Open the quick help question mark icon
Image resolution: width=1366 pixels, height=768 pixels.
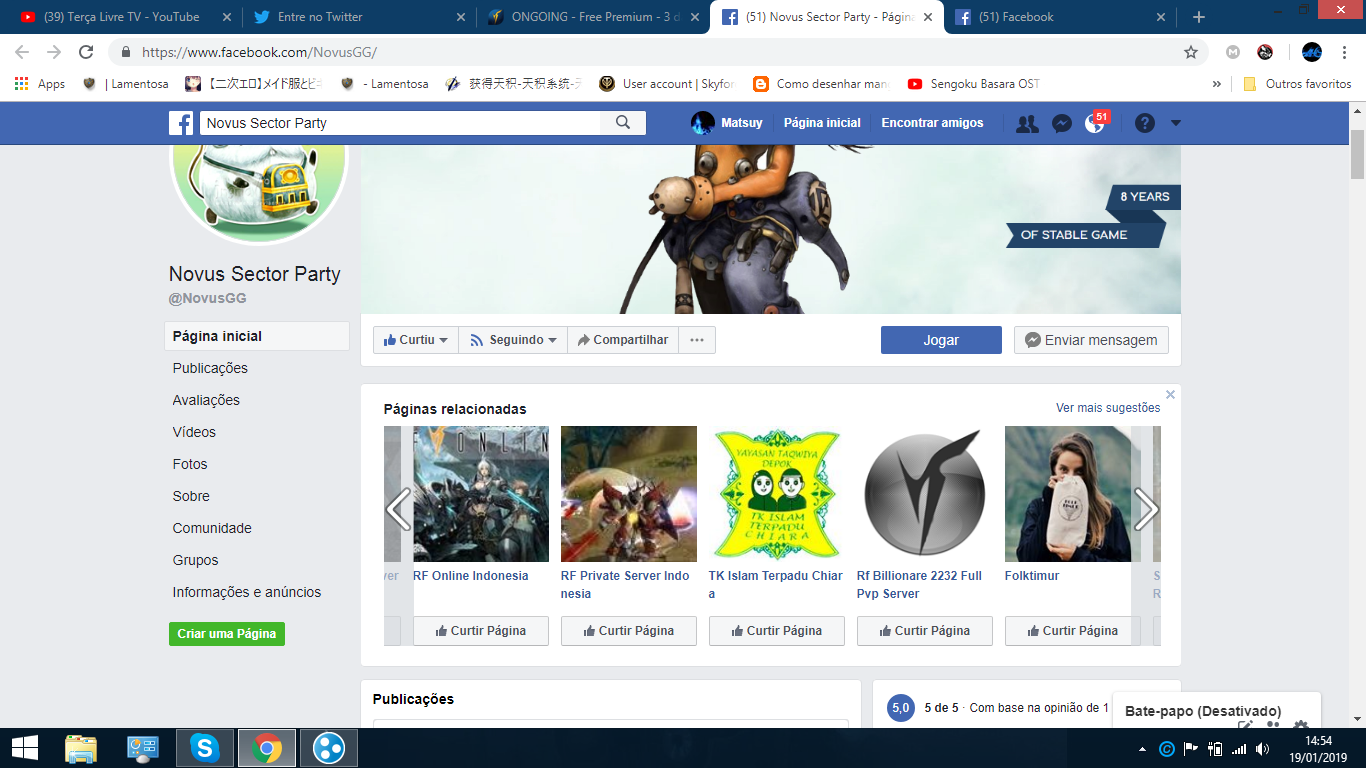point(1145,123)
